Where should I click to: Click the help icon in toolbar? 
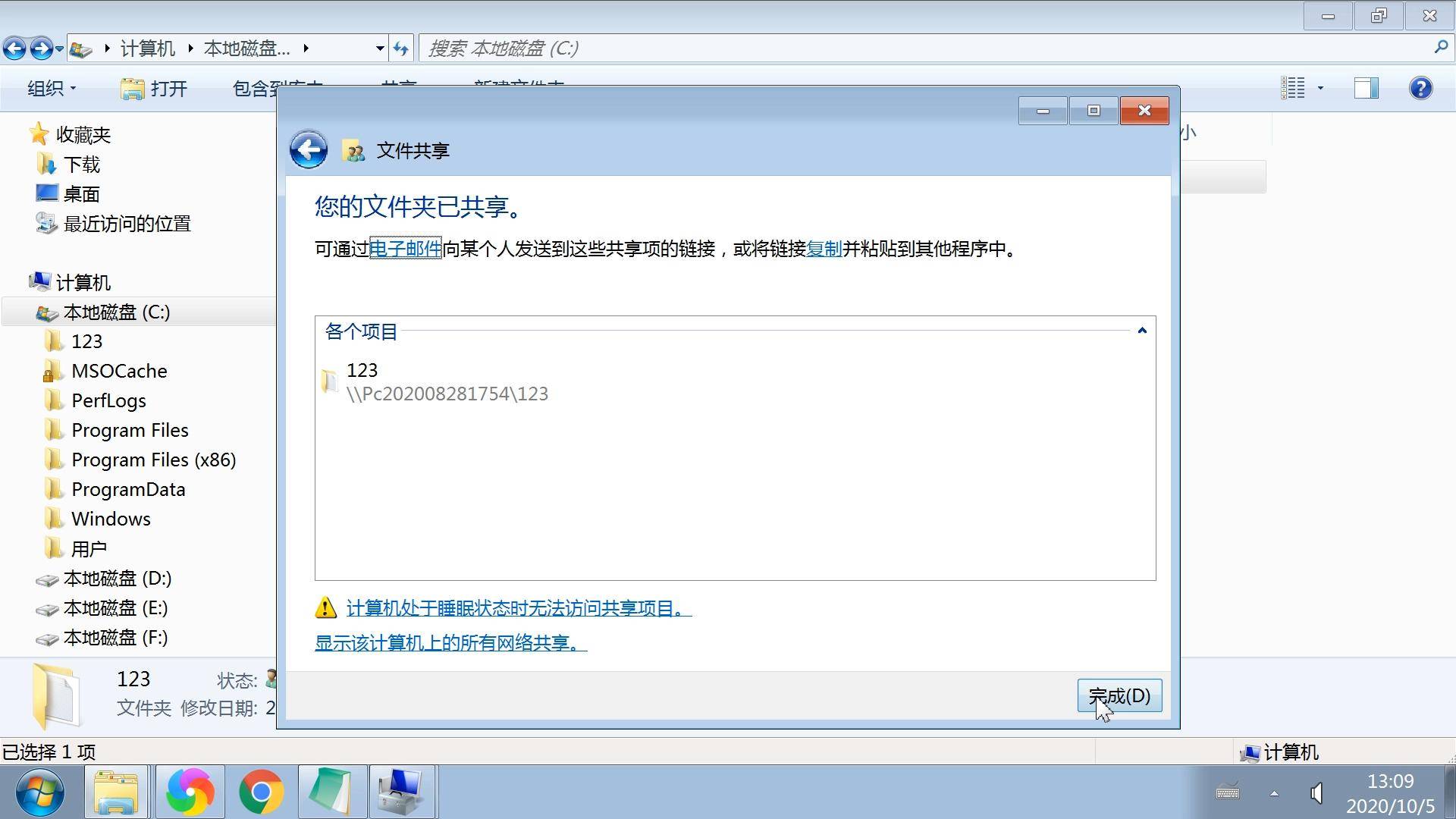[x=1420, y=89]
